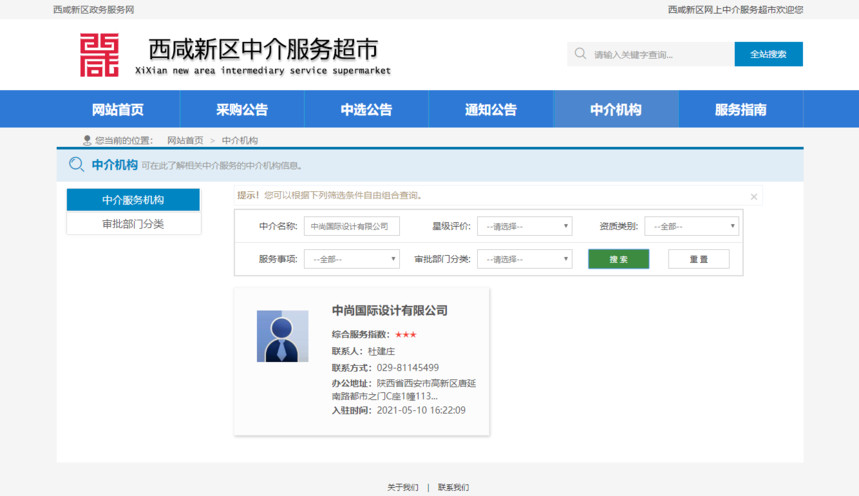Expand the 资质类别 dropdown
This screenshot has height=496, width=859.
point(691,227)
